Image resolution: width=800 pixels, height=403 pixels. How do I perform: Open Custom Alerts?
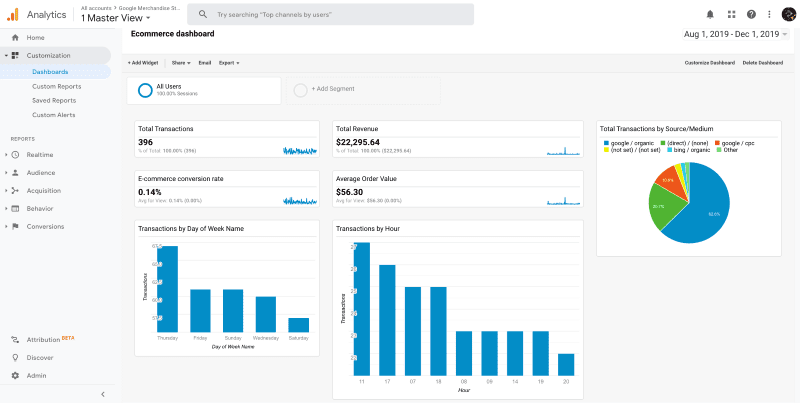56,115
